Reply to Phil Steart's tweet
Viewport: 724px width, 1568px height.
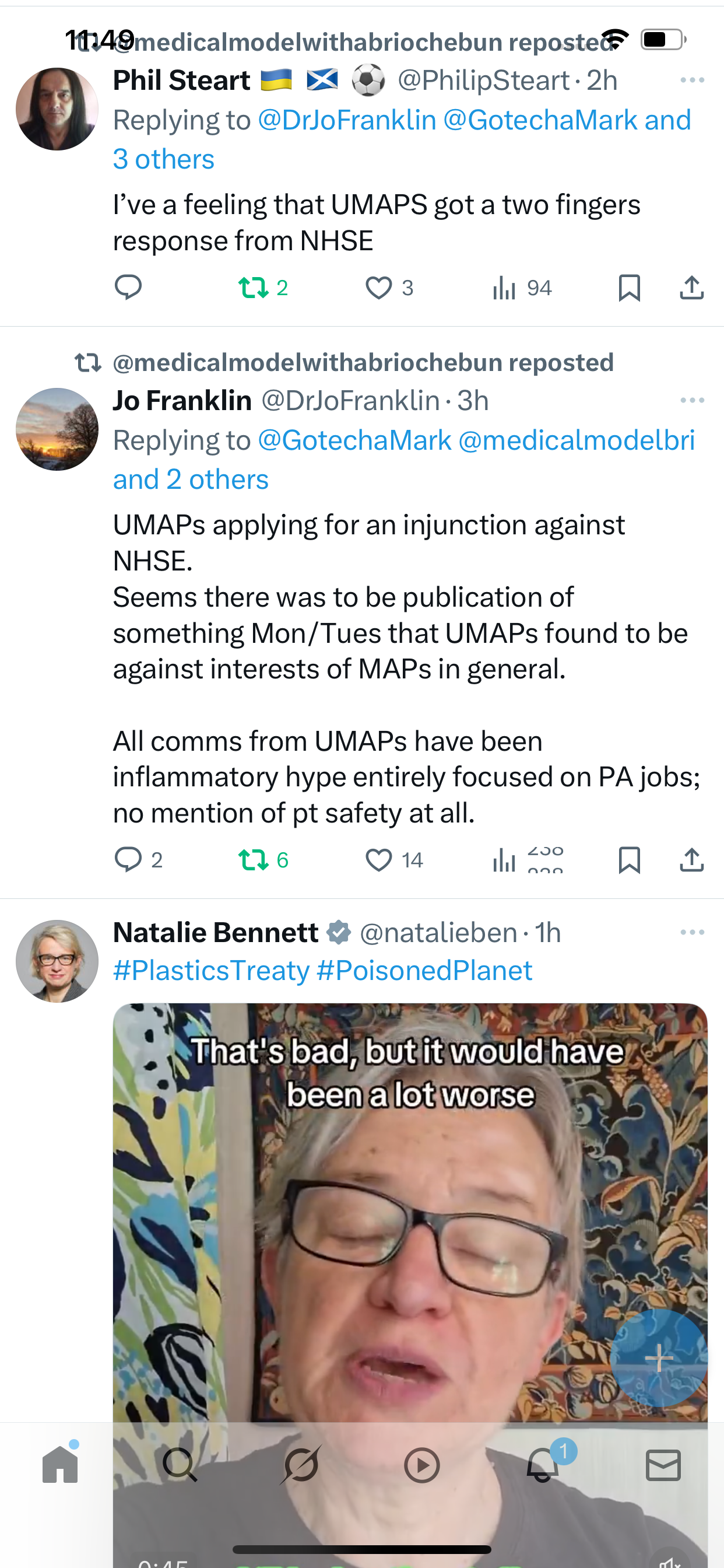(128, 288)
